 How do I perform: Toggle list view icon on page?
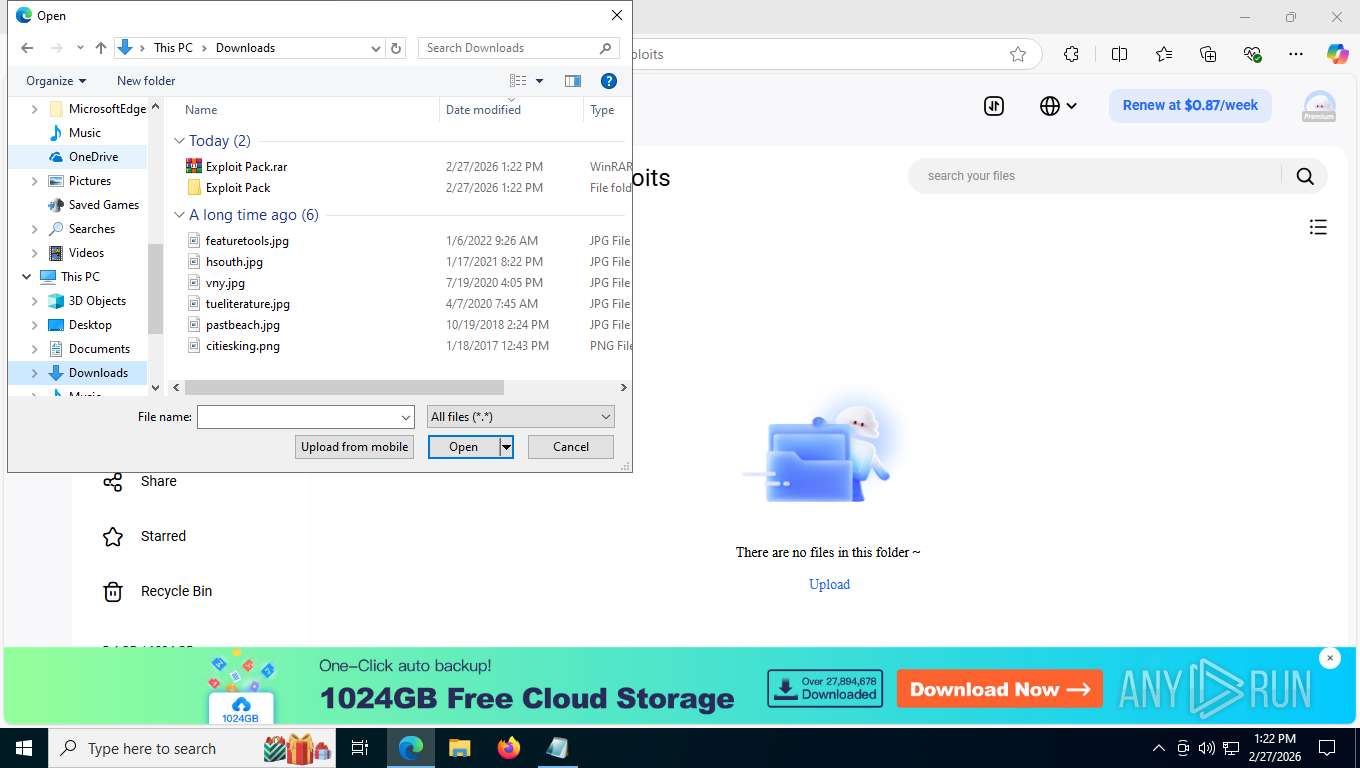[1318, 228]
